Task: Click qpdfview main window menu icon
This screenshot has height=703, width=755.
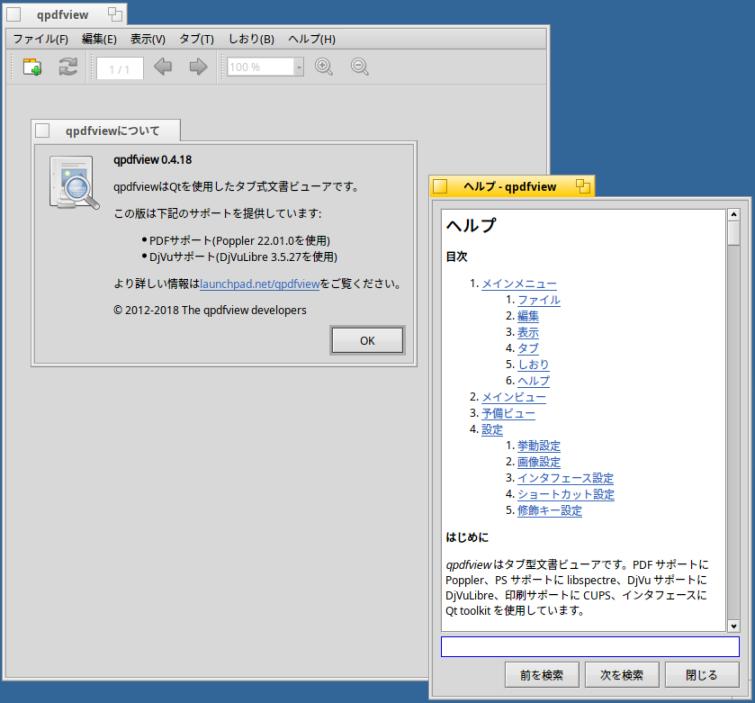Action: tap(13, 14)
